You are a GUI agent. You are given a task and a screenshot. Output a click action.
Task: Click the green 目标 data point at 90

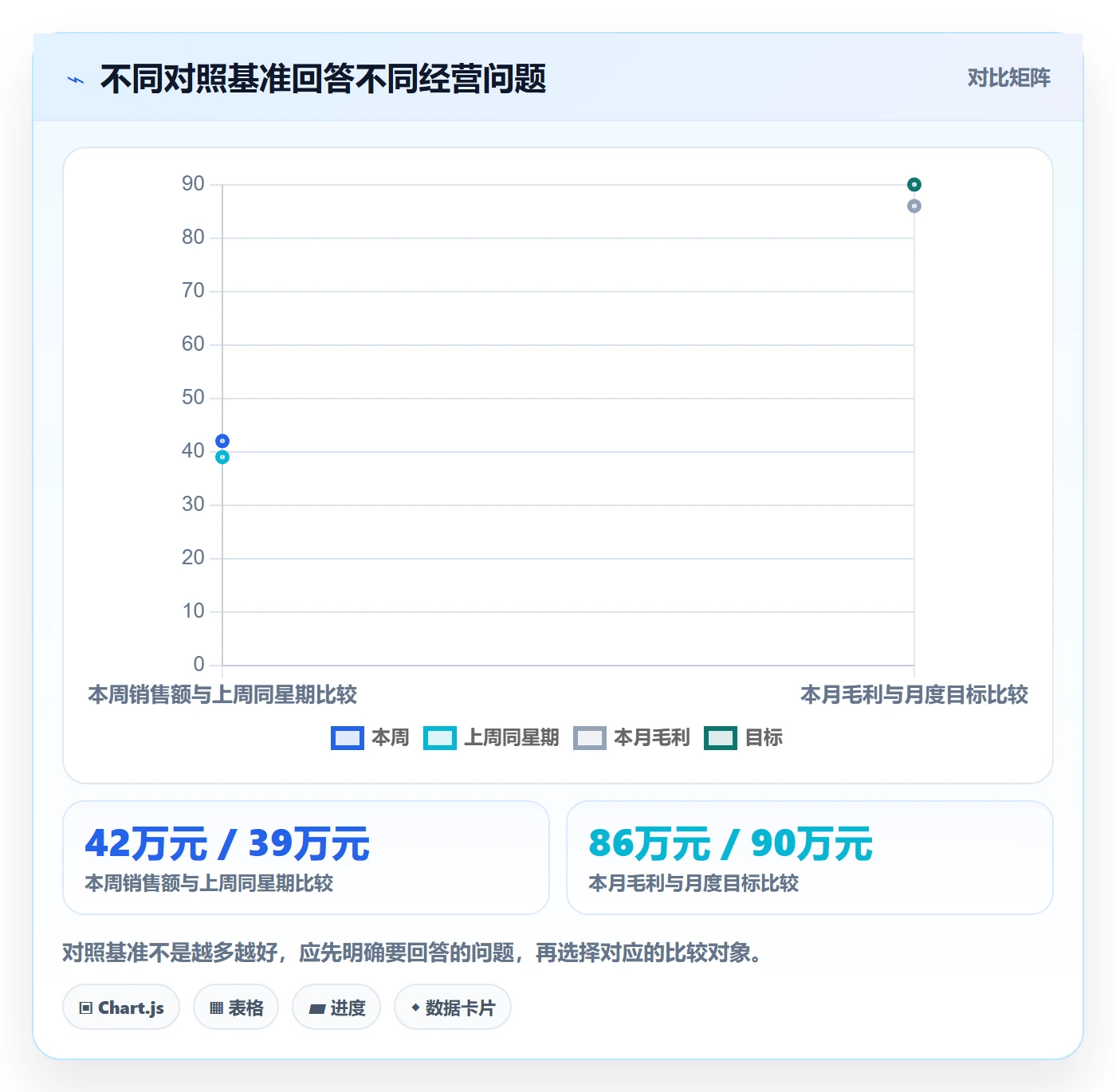click(914, 184)
